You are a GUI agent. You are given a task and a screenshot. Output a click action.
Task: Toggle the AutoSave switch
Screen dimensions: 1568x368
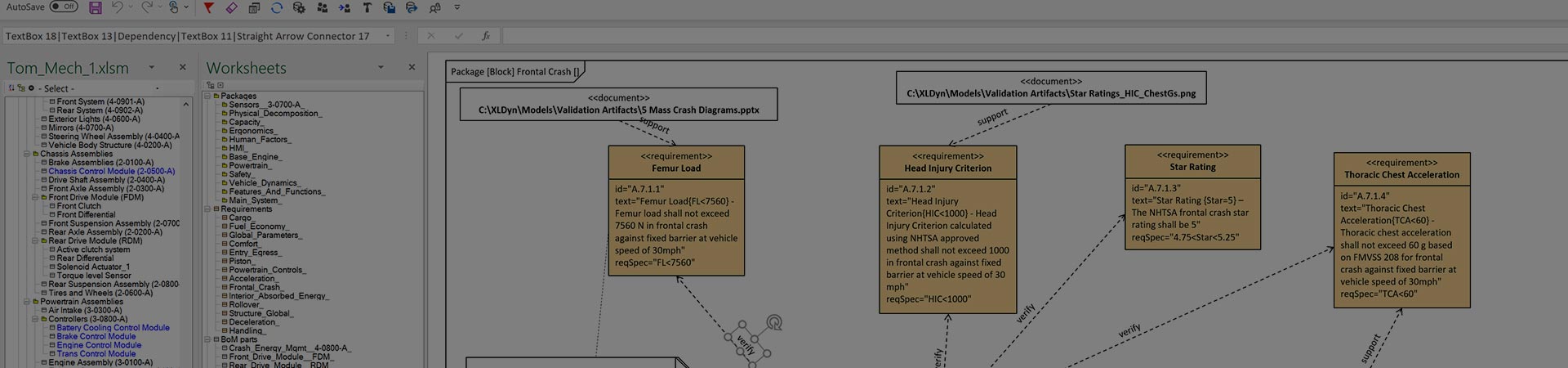click(64, 7)
